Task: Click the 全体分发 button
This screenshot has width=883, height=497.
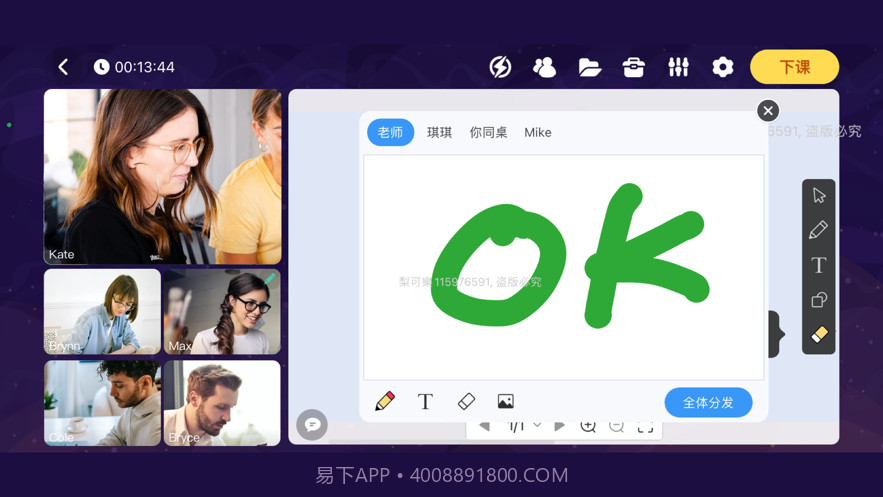Action: click(x=708, y=402)
